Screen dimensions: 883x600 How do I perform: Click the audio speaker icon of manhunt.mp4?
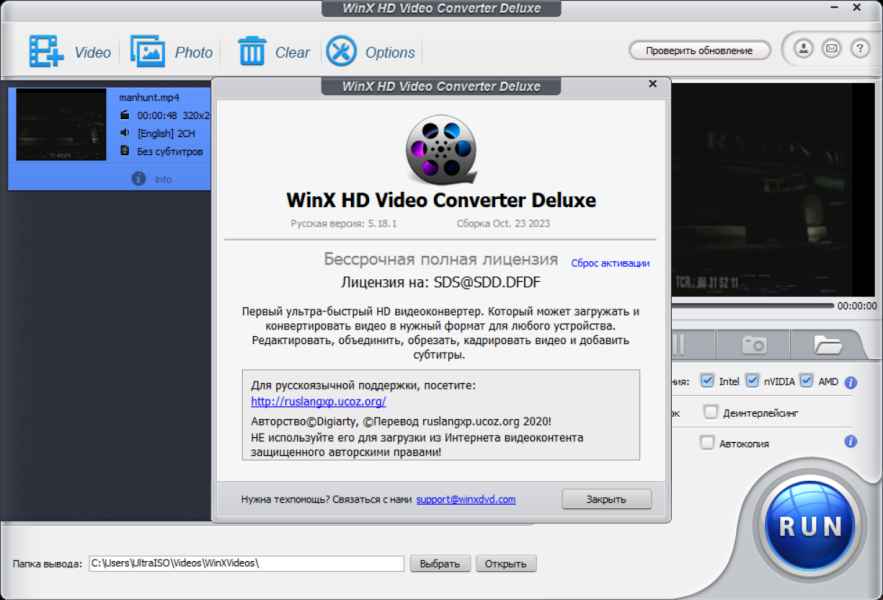point(125,133)
